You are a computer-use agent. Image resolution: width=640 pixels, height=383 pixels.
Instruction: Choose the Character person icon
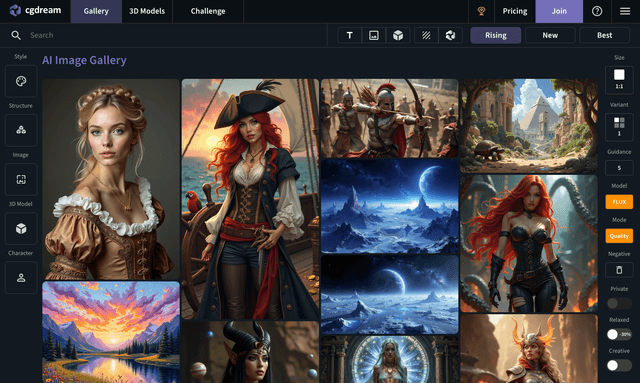[x=21, y=278]
